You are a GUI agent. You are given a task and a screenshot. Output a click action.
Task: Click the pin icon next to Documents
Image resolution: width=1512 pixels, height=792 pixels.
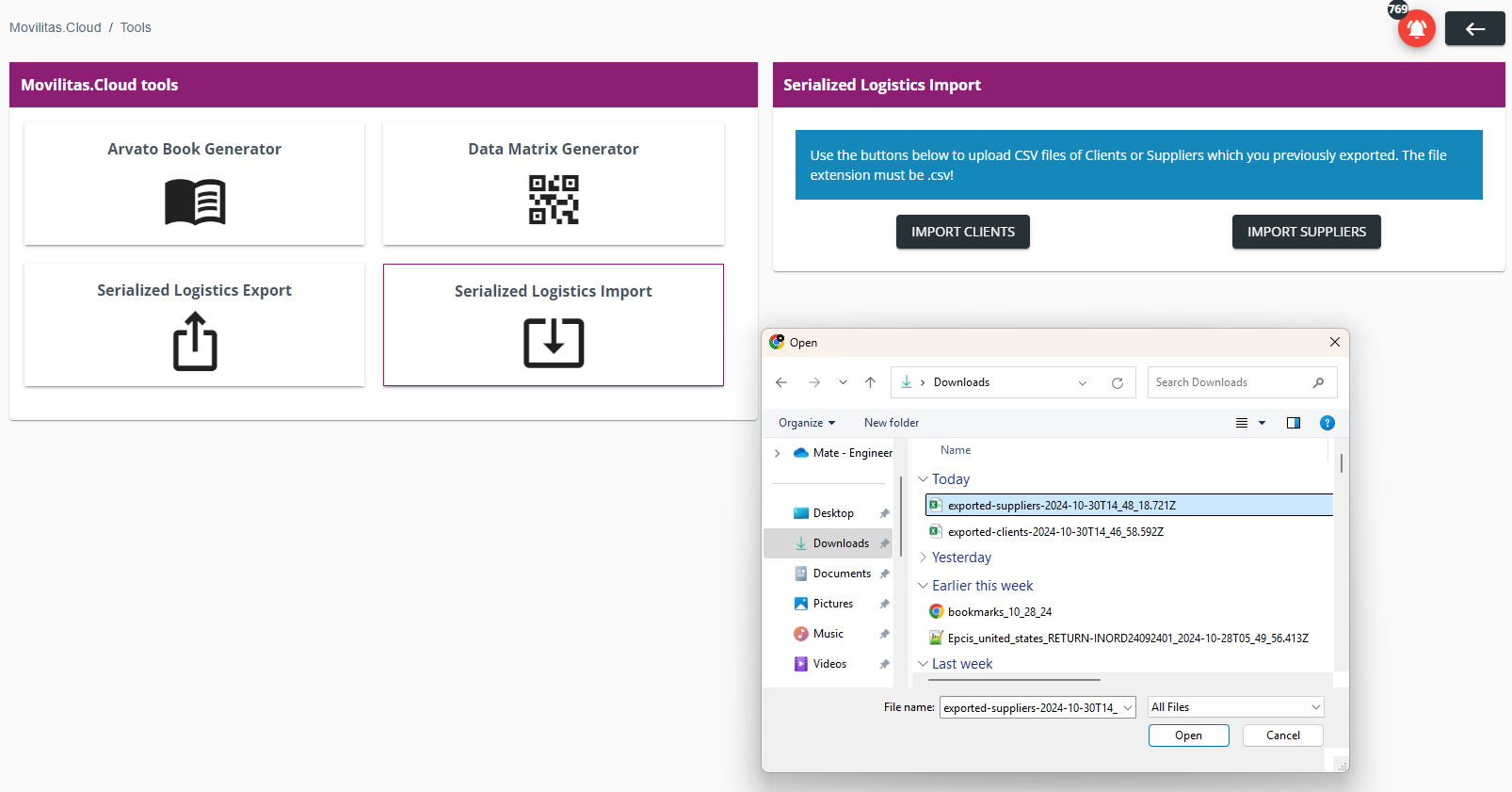pyautogui.click(x=884, y=574)
